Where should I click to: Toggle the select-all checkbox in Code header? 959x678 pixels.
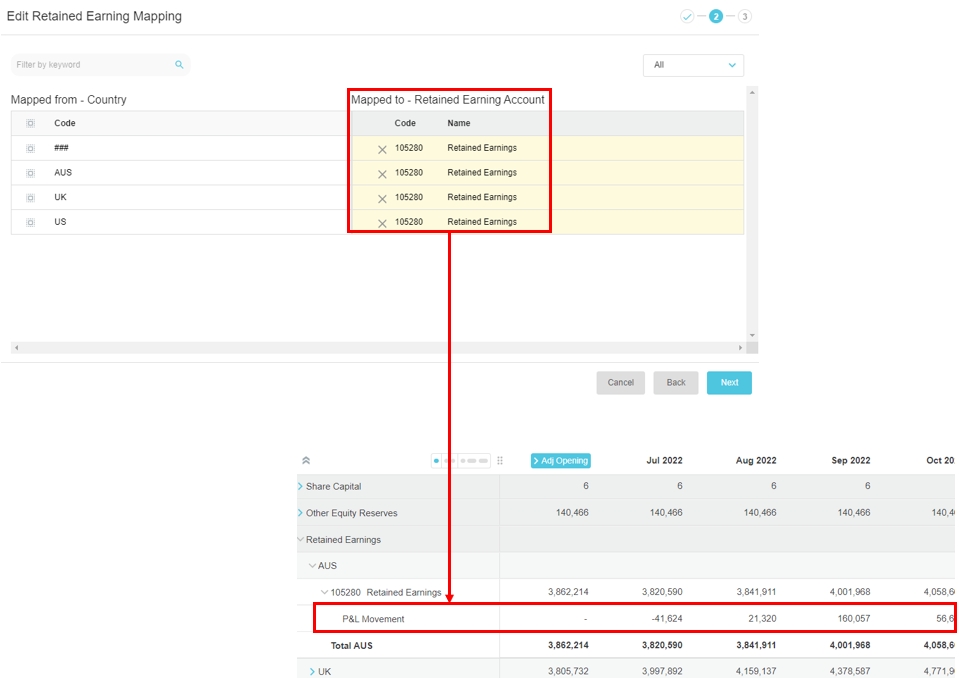[30, 124]
